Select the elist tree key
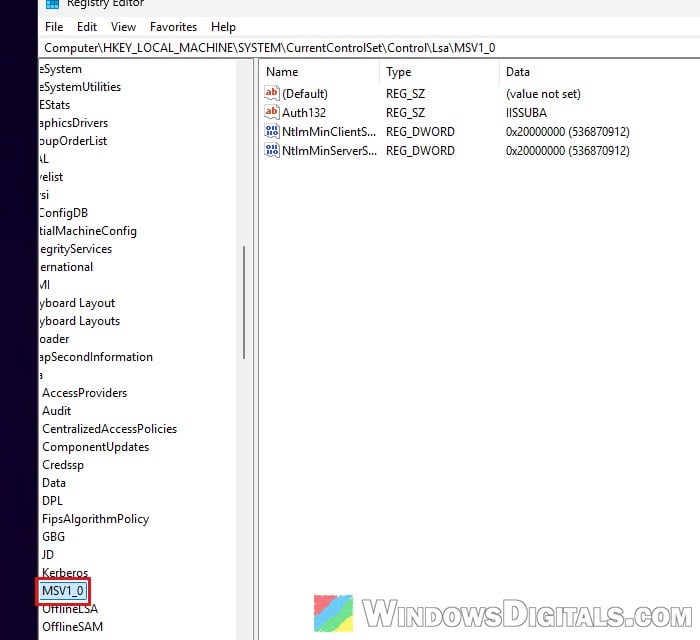The width and height of the screenshot is (700, 640). [51, 177]
